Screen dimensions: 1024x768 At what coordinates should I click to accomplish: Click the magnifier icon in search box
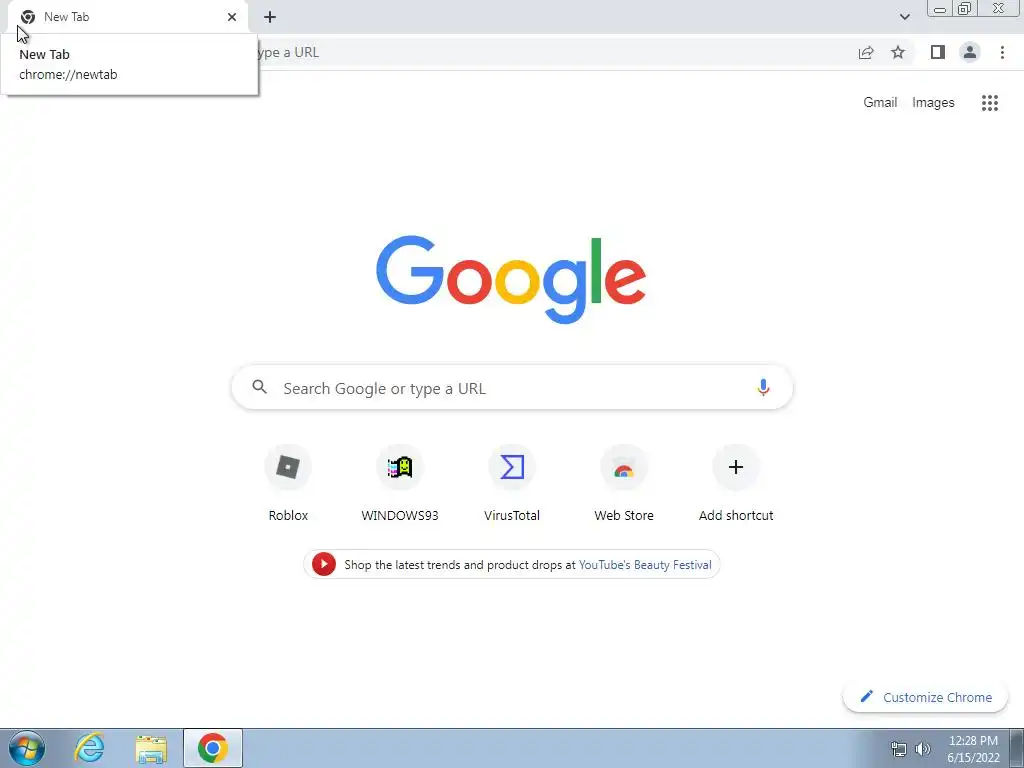tap(260, 387)
